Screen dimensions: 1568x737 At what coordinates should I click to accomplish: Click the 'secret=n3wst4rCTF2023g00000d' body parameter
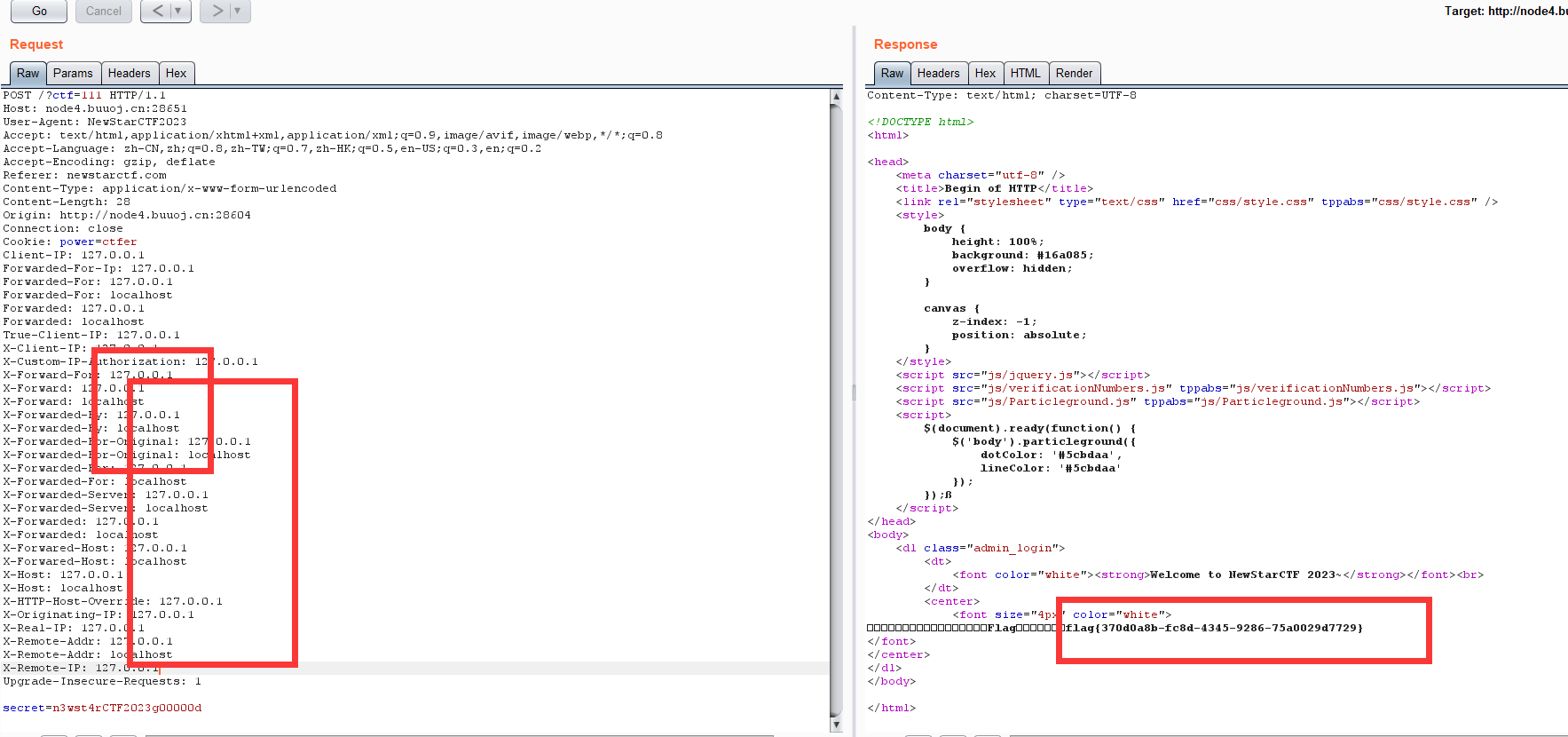pyautogui.click(x=102, y=708)
